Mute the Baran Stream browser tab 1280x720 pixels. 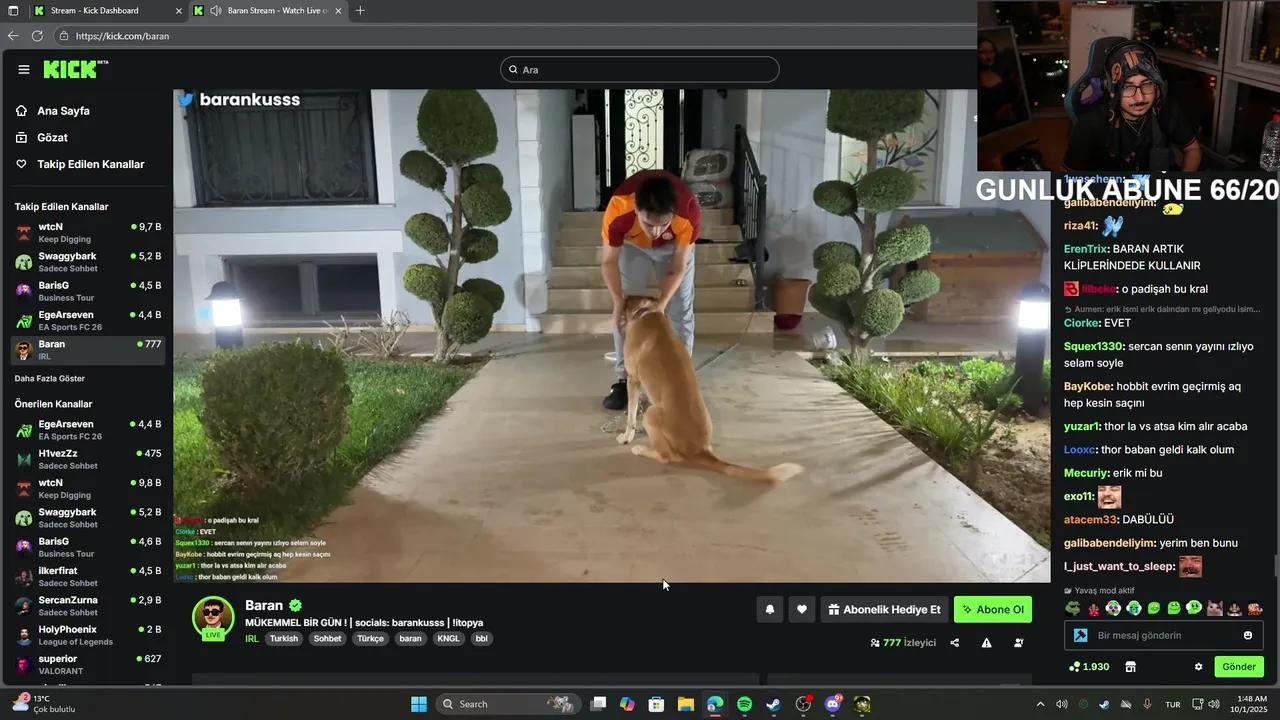click(x=216, y=11)
